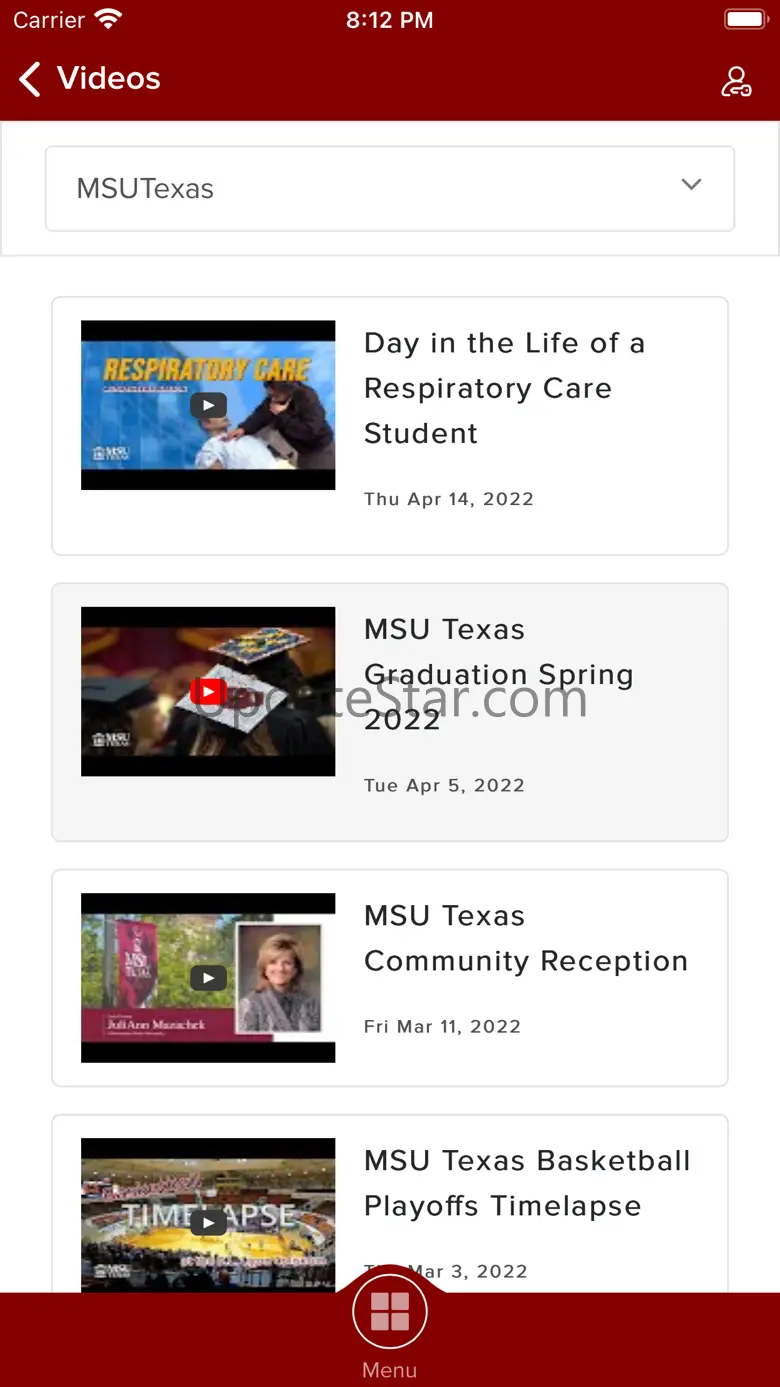Screen dimensions: 780x1387
Task: Click the dropdown chevron arrow
Action: pyautogui.click(x=691, y=185)
